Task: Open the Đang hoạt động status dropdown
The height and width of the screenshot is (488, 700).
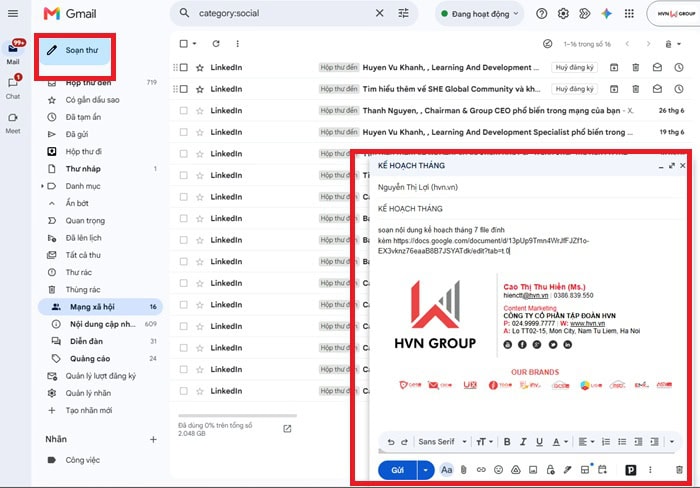Action: tap(479, 14)
